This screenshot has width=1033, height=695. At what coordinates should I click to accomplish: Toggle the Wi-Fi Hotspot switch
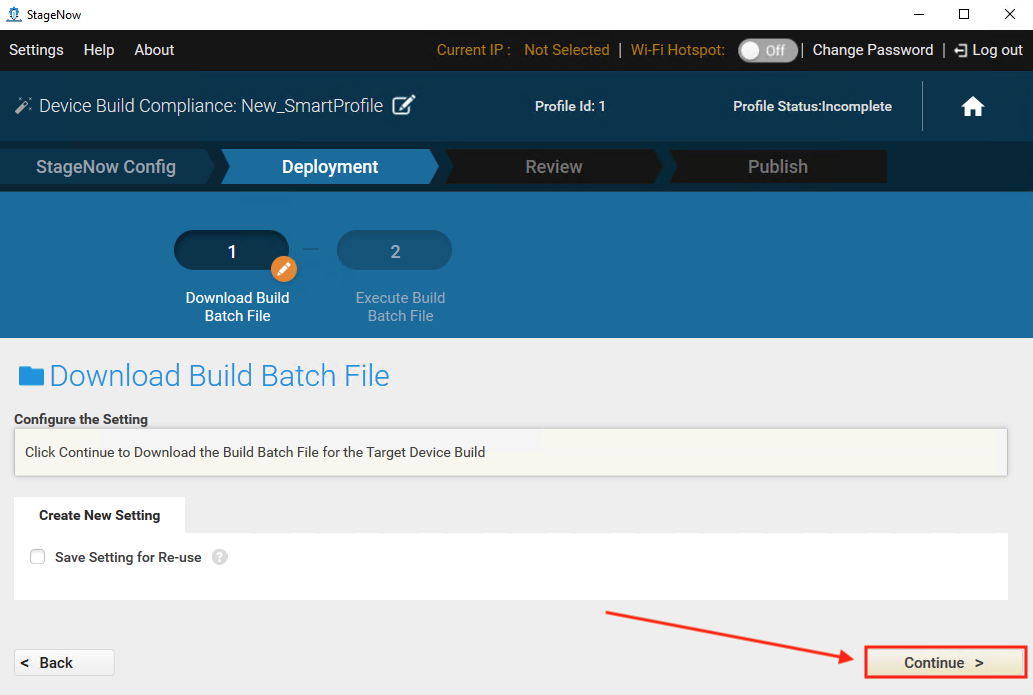767,50
